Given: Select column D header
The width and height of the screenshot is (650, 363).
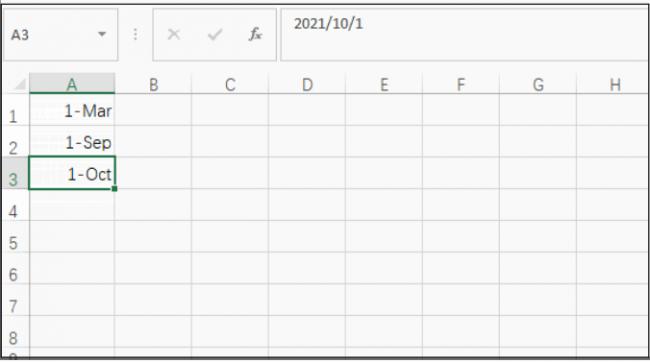Looking at the screenshot, I should point(307,83).
